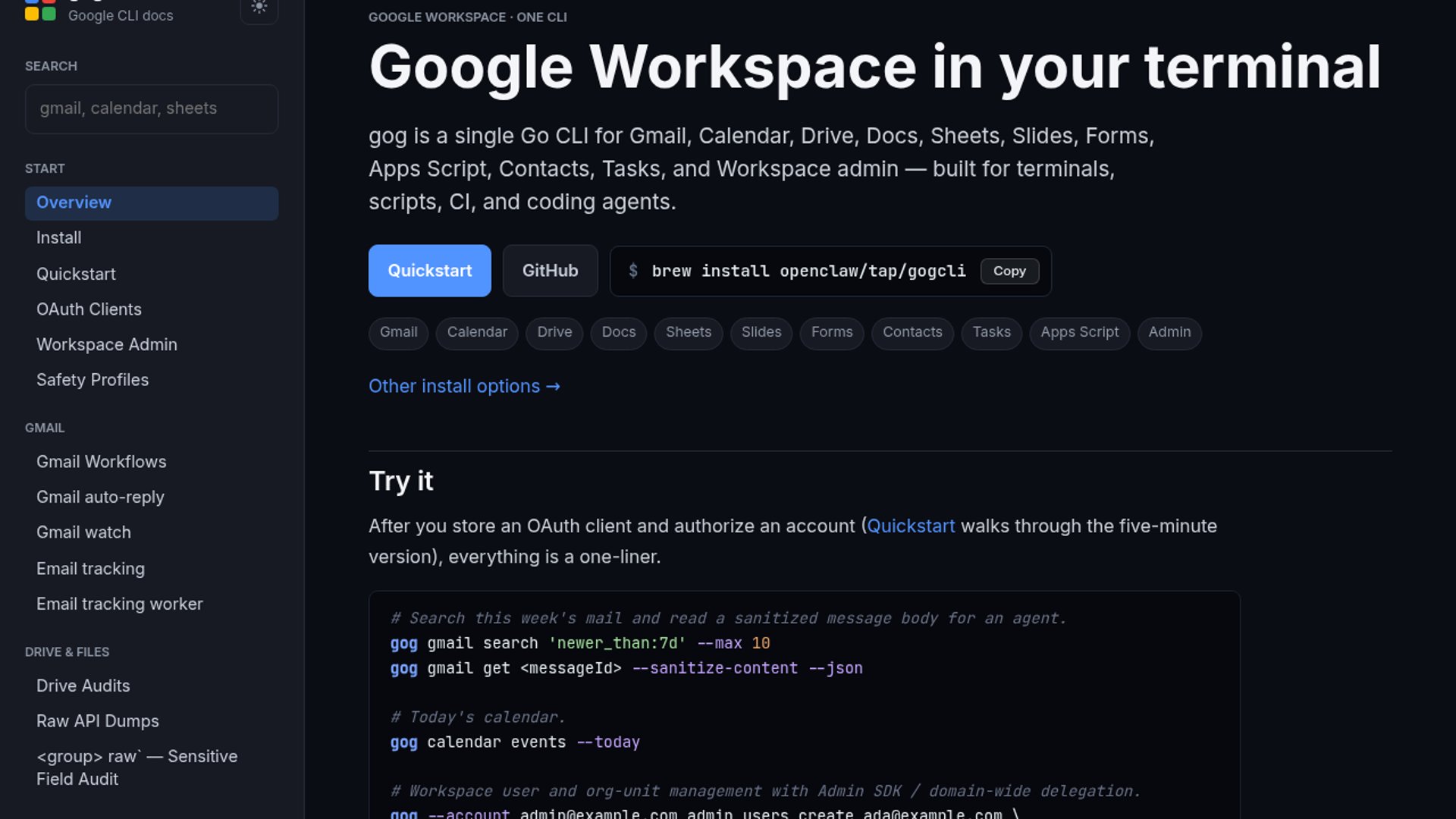Copy the brew install command

pos(1009,271)
